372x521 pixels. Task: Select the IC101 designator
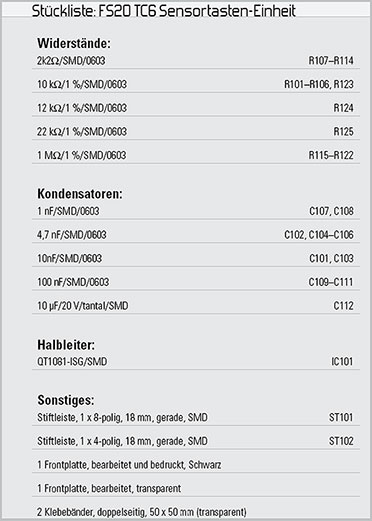342,362
